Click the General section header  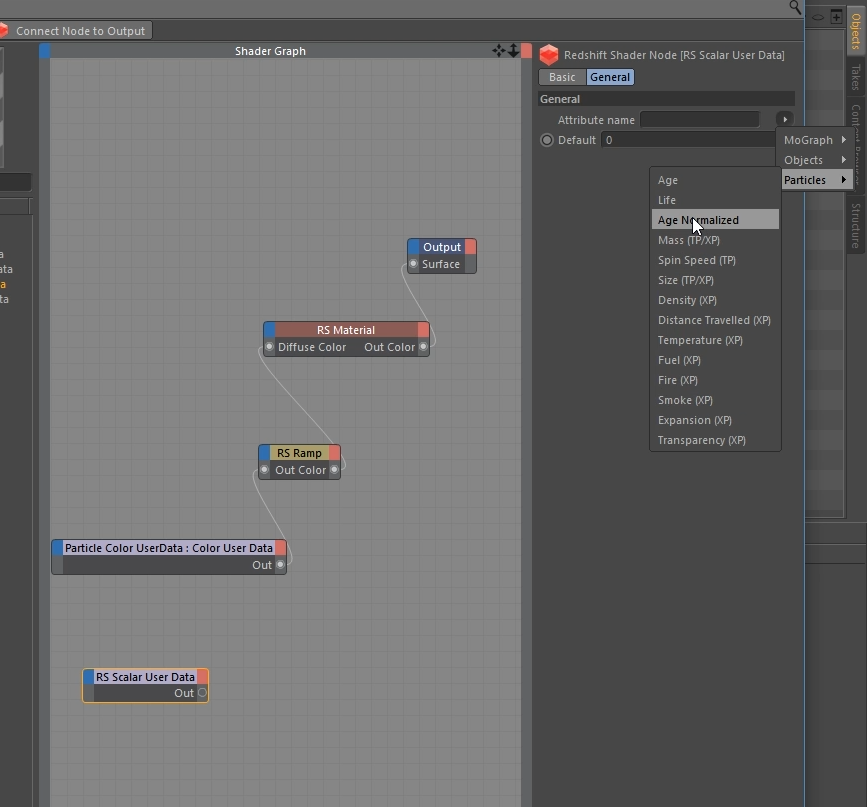click(x=666, y=99)
